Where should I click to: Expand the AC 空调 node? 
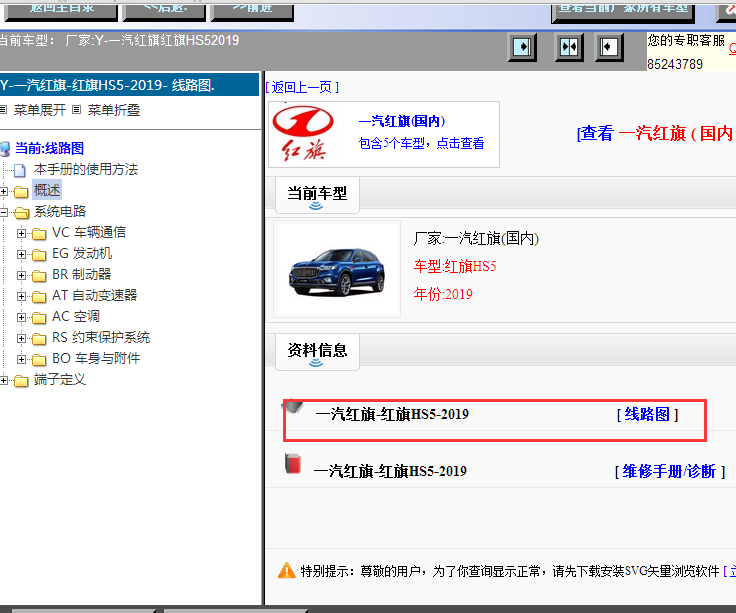click(21, 318)
